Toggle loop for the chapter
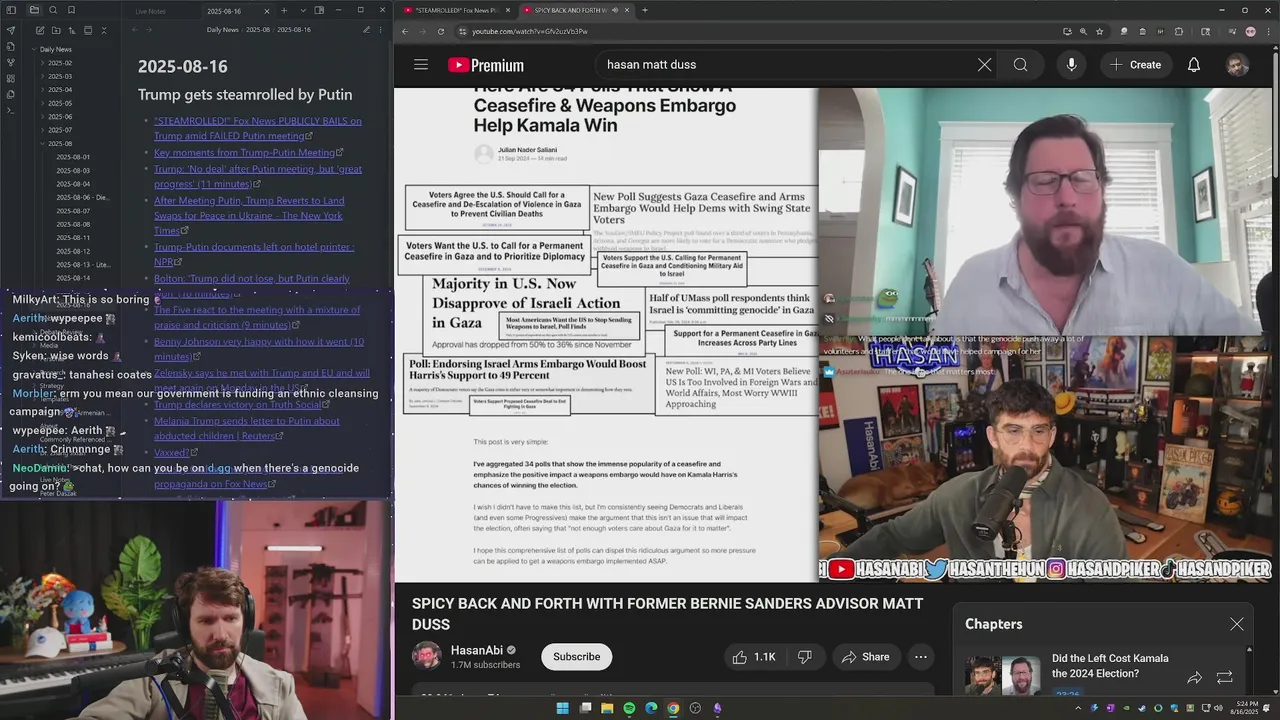Viewport: 1280px width, 720px height. [x=1225, y=677]
